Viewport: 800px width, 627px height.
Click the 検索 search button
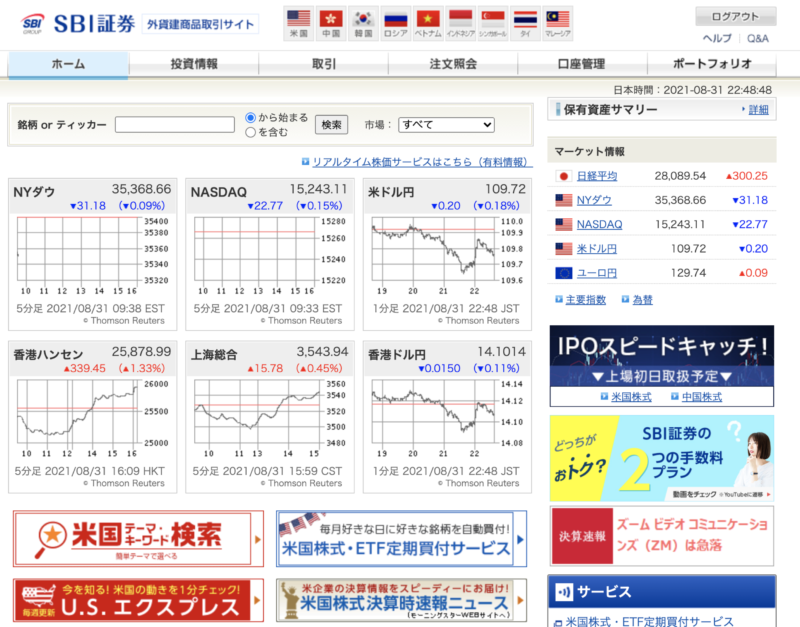pos(332,124)
